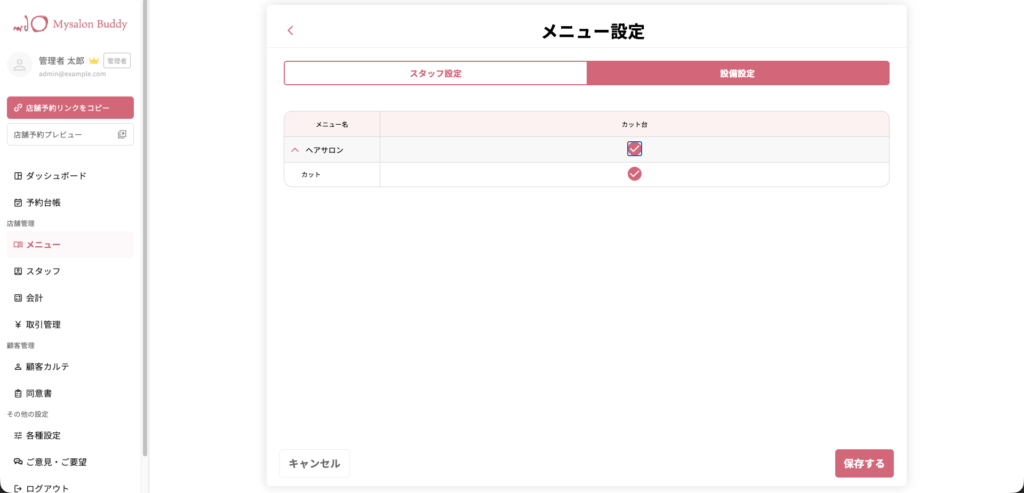Click 店舗予約リンクをコピー button
1024x493 pixels.
pos(70,108)
